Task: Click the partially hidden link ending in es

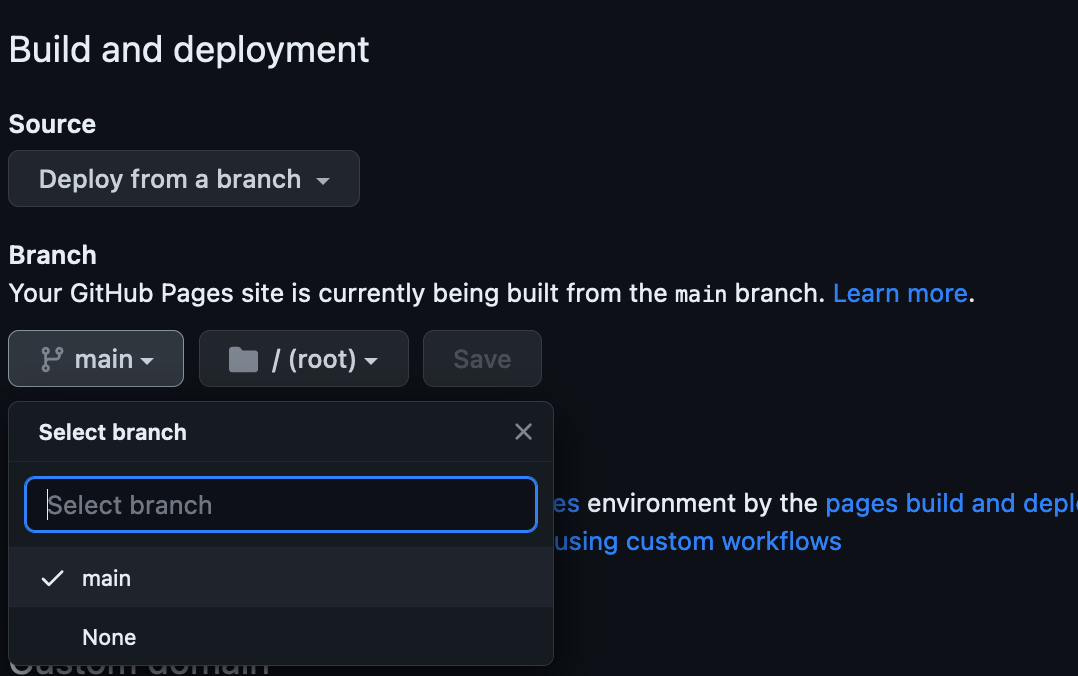Action: coord(566,503)
